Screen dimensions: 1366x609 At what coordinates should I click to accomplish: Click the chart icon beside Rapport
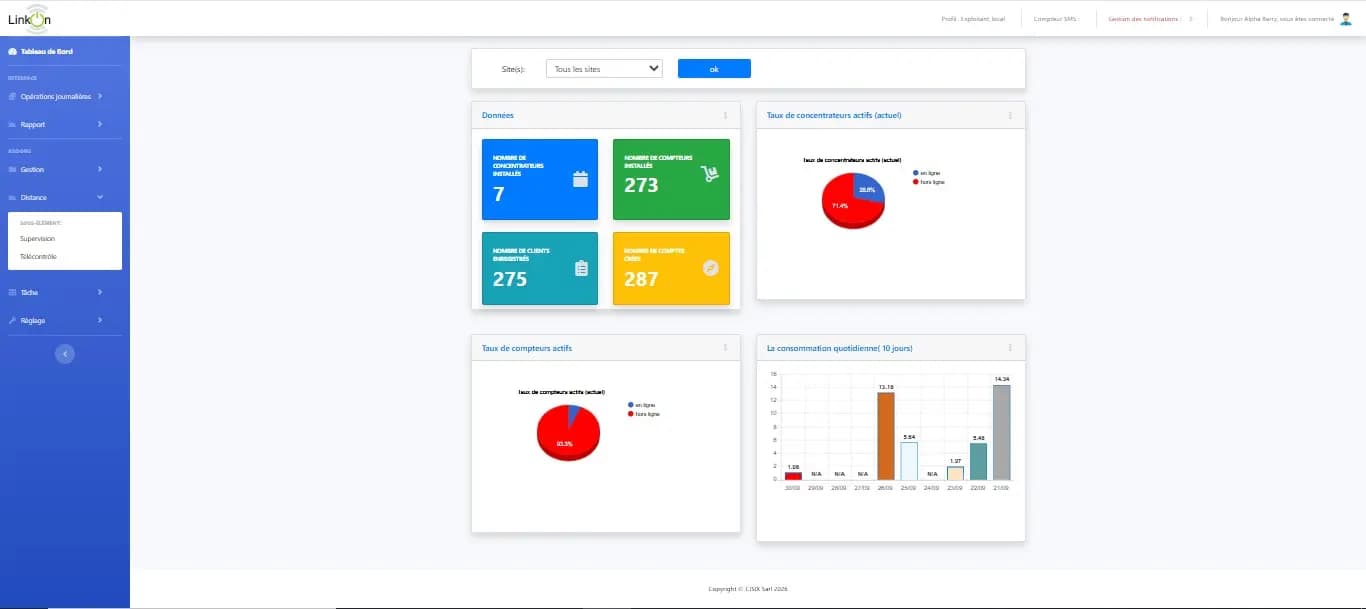(12, 124)
